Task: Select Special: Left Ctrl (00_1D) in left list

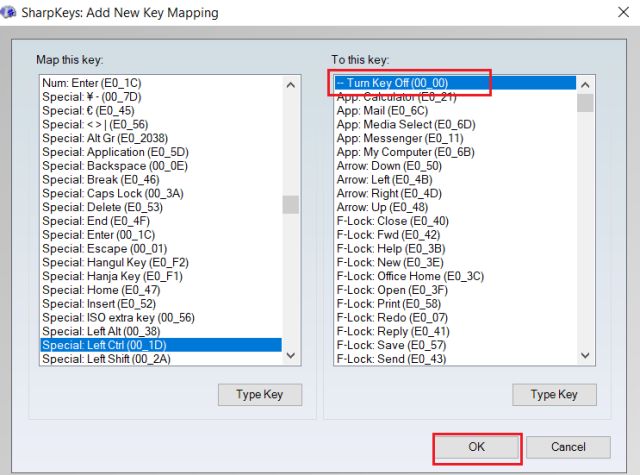Action: pos(107,345)
